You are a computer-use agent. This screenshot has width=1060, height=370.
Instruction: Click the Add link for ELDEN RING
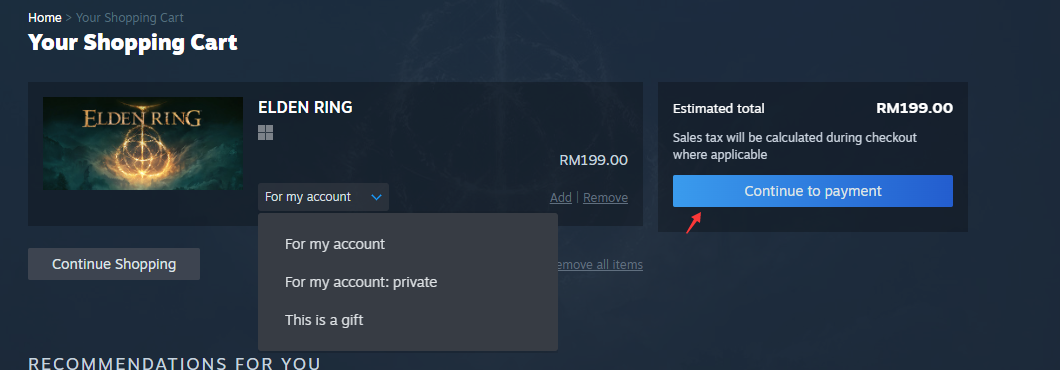(560, 198)
